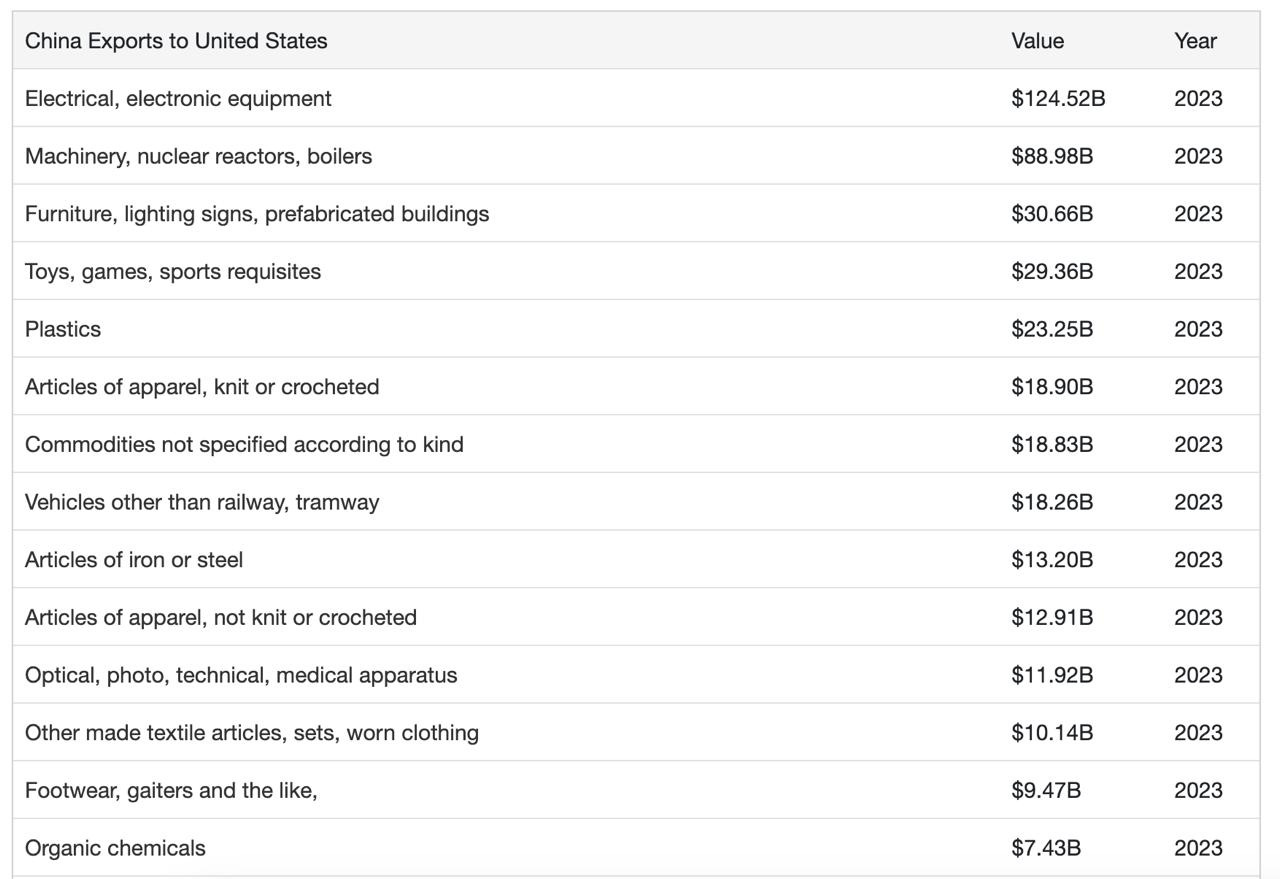This screenshot has width=1280, height=879.
Task: Click the $11.92B value cell
Action: coord(1052,675)
